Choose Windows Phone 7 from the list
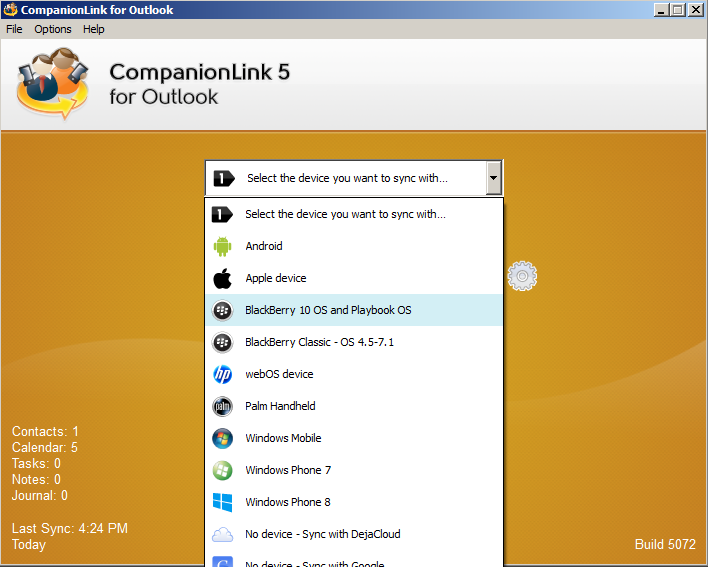The height and width of the screenshot is (576, 708). pyautogui.click(x=288, y=470)
